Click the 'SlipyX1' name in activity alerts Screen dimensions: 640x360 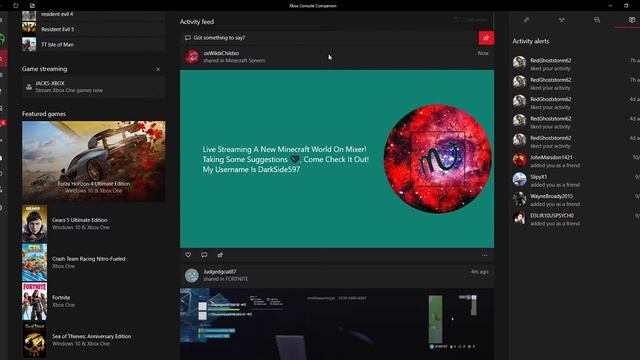coord(538,177)
